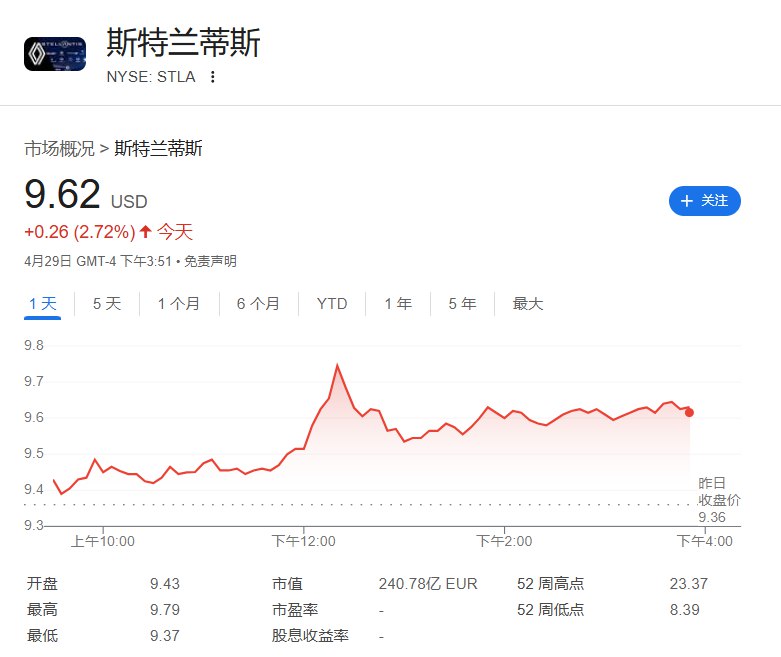Click the 市值 value 240.78亿 EUR
Image resolution: width=781 pixels, height=657 pixels.
pyautogui.click(x=428, y=583)
